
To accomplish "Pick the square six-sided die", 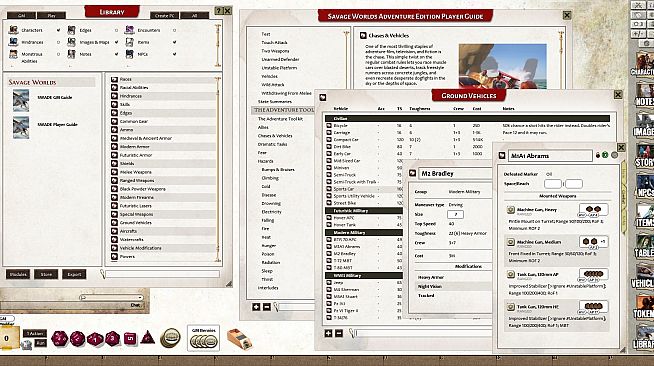I will (130, 338).
